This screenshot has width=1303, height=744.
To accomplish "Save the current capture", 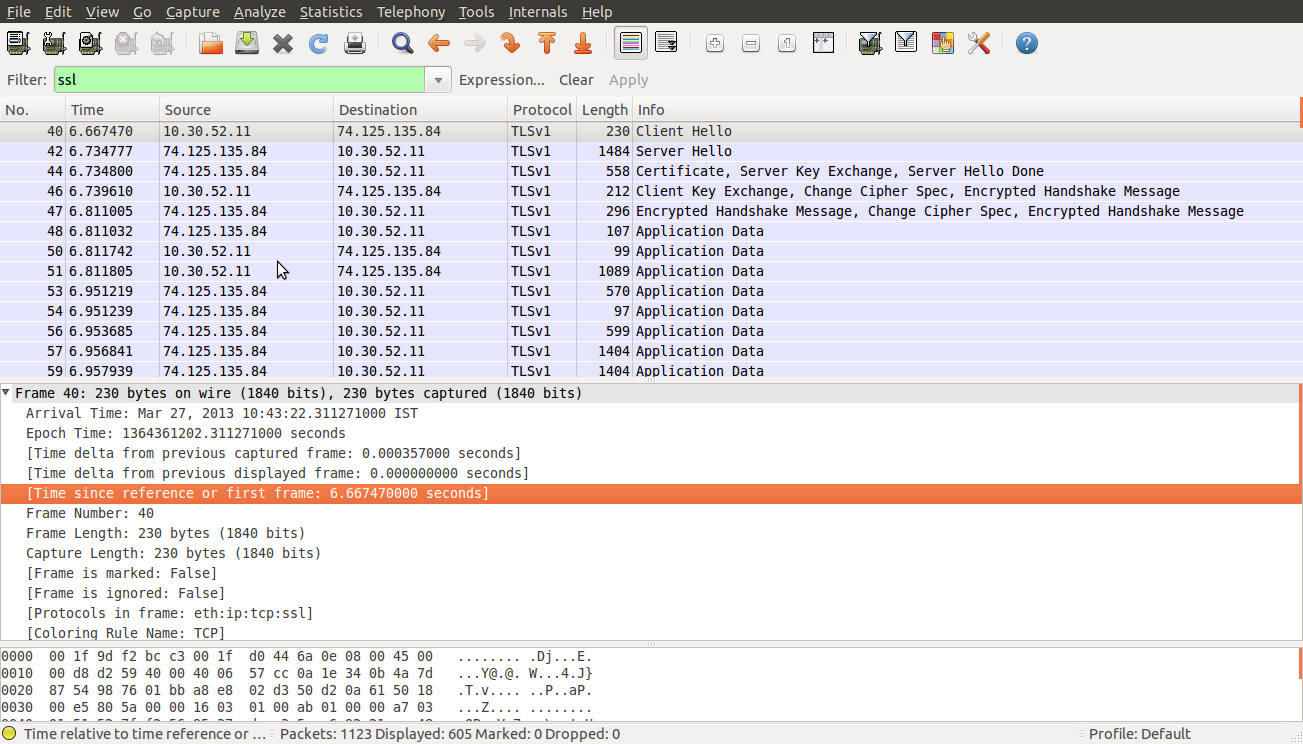I will (245, 43).
